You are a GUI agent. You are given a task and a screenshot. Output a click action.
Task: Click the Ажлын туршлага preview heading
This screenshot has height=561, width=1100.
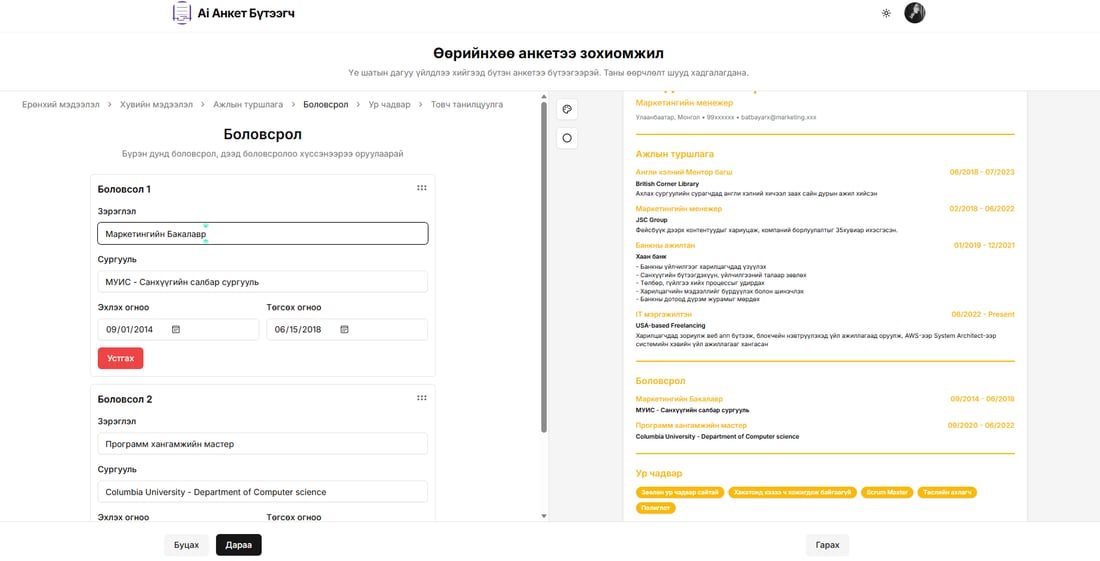click(675, 154)
